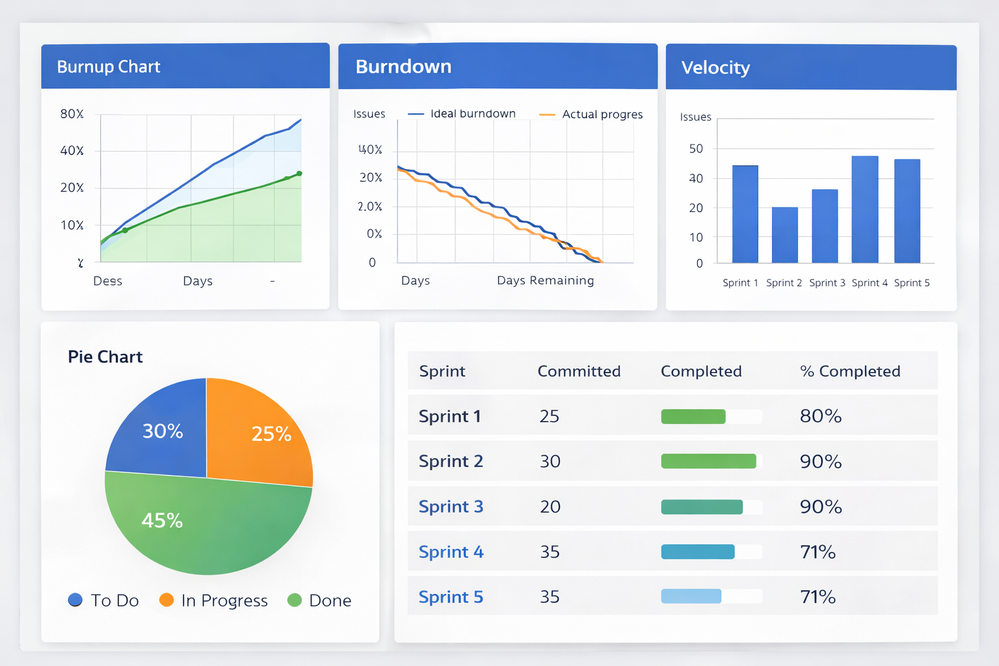Screen dimensions: 999x666
Task: Click the Completed column header
Action: [x=701, y=371]
